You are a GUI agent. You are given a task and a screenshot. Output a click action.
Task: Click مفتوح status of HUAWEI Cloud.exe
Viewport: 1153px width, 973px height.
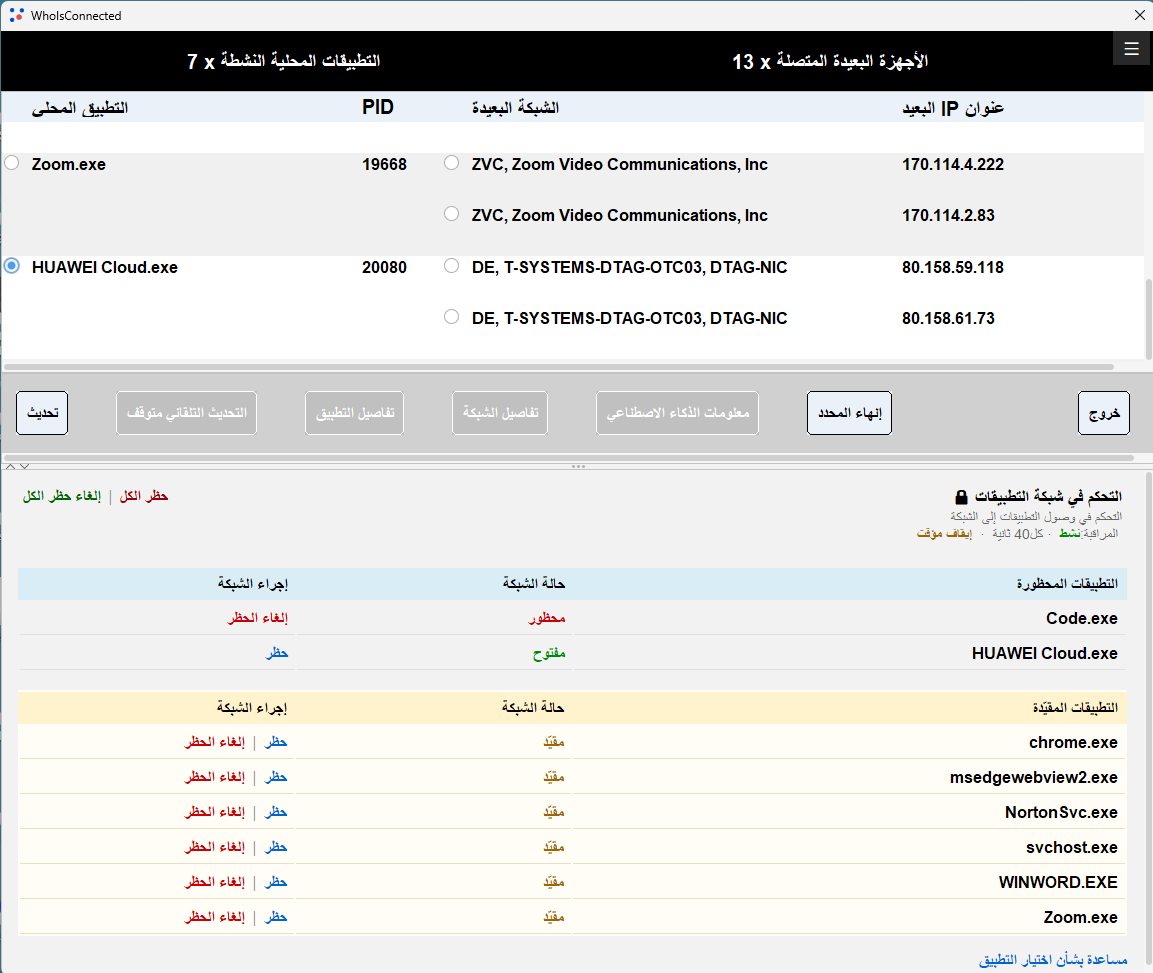tap(549, 653)
